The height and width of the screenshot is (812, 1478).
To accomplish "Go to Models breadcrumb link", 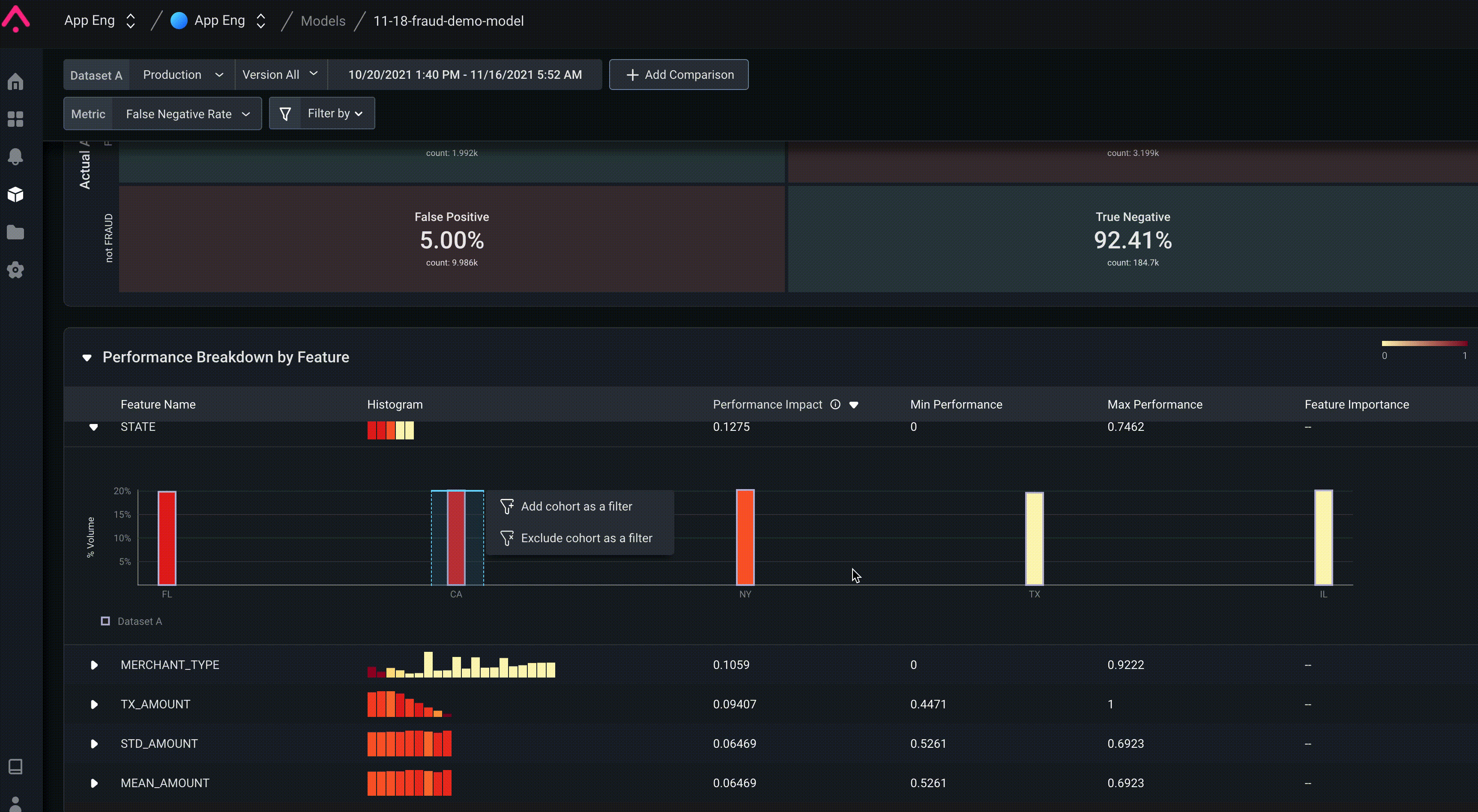I will (323, 21).
